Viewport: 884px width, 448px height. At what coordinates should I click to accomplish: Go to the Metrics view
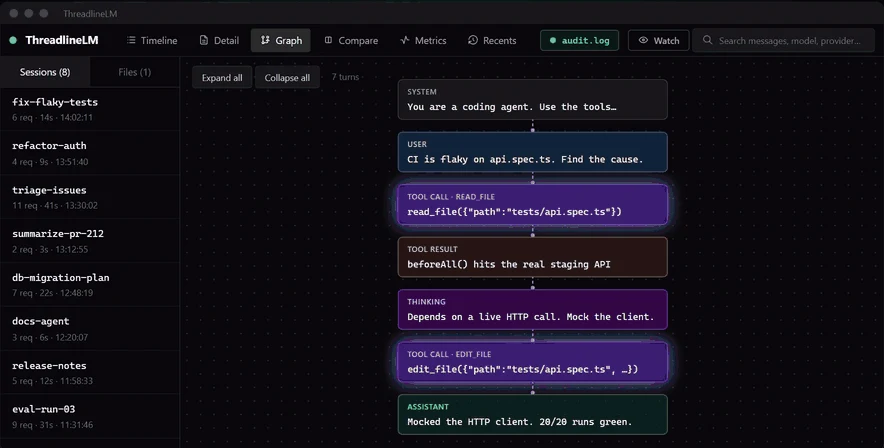(423, 41)
